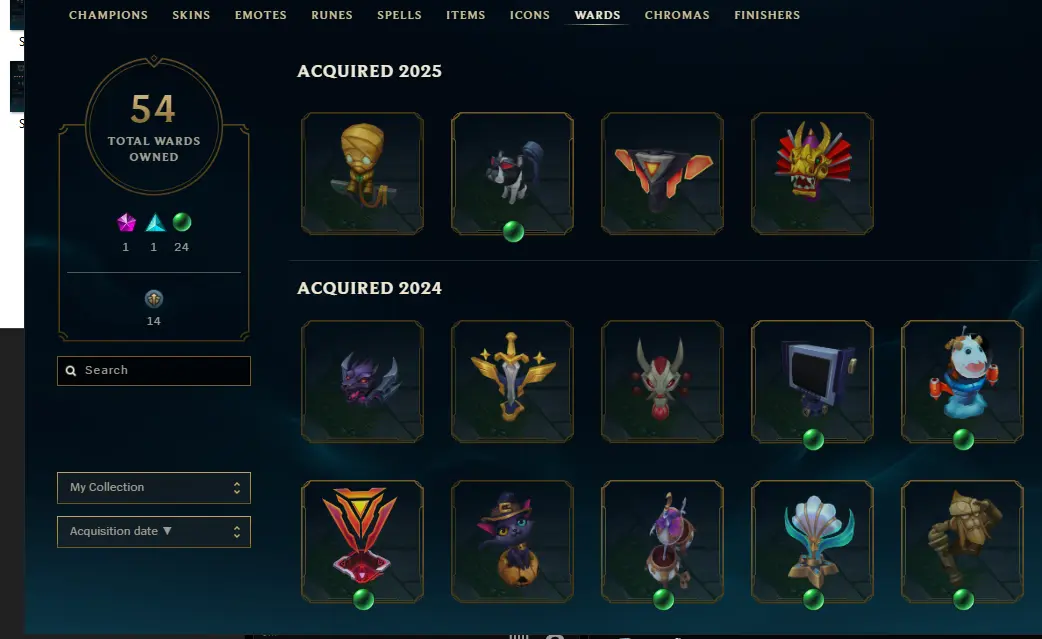Select the red dragon mask ward

click(x=812, y=173)
